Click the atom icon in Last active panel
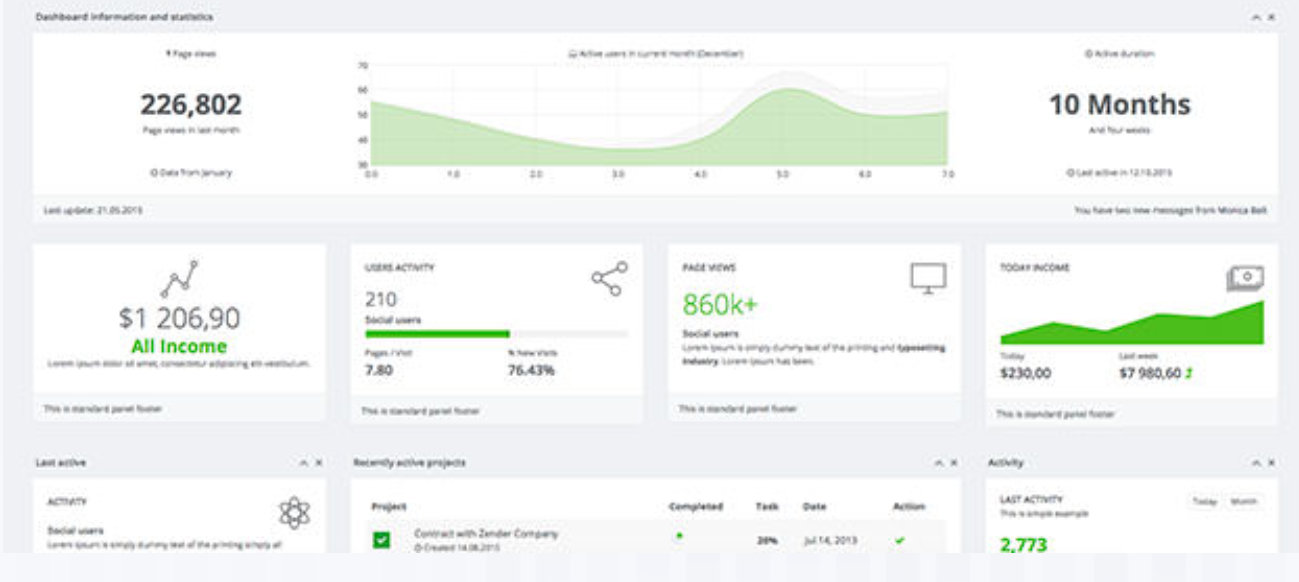This screenshot has height=582, width=1299. point(294,513)
